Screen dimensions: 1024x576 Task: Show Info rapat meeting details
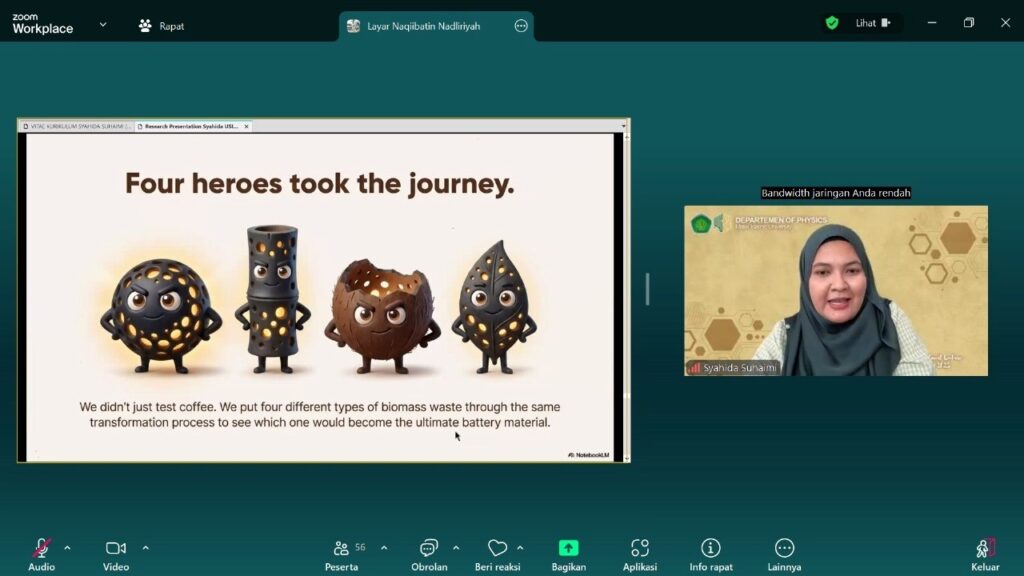pos(710,548)
